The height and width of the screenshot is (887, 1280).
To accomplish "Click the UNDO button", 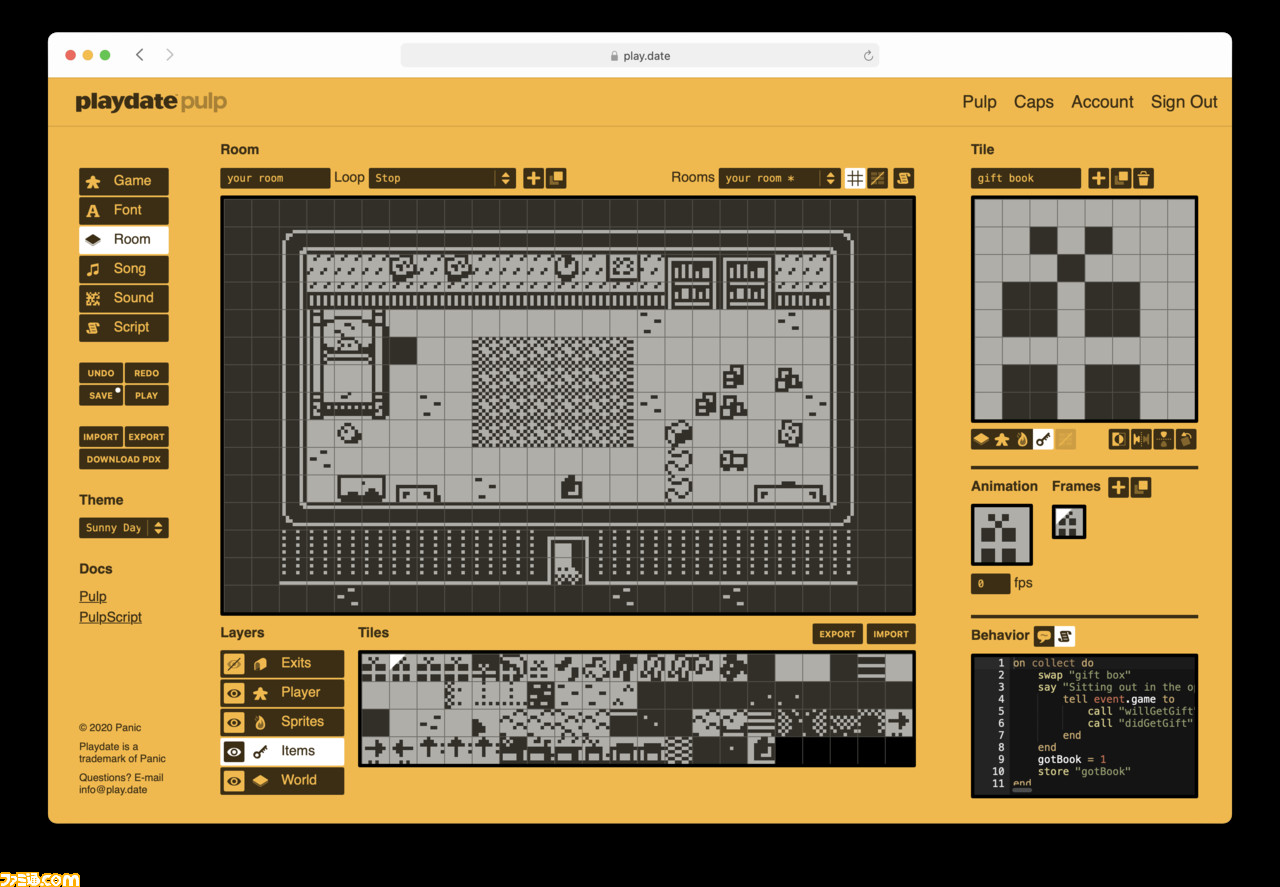I will (101, 373).
